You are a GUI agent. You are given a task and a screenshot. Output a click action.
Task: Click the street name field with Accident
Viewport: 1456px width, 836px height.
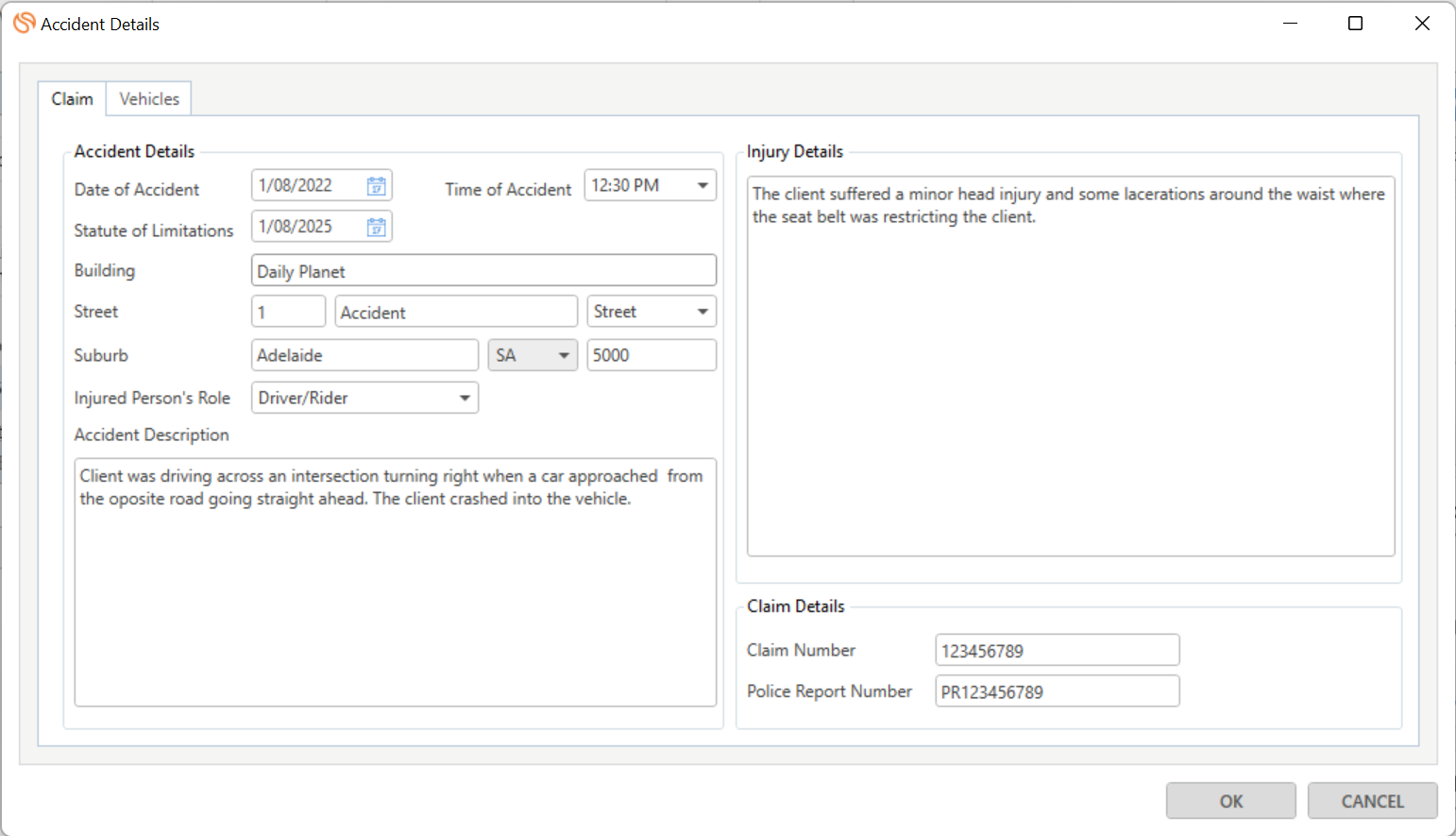coord(456,312)
